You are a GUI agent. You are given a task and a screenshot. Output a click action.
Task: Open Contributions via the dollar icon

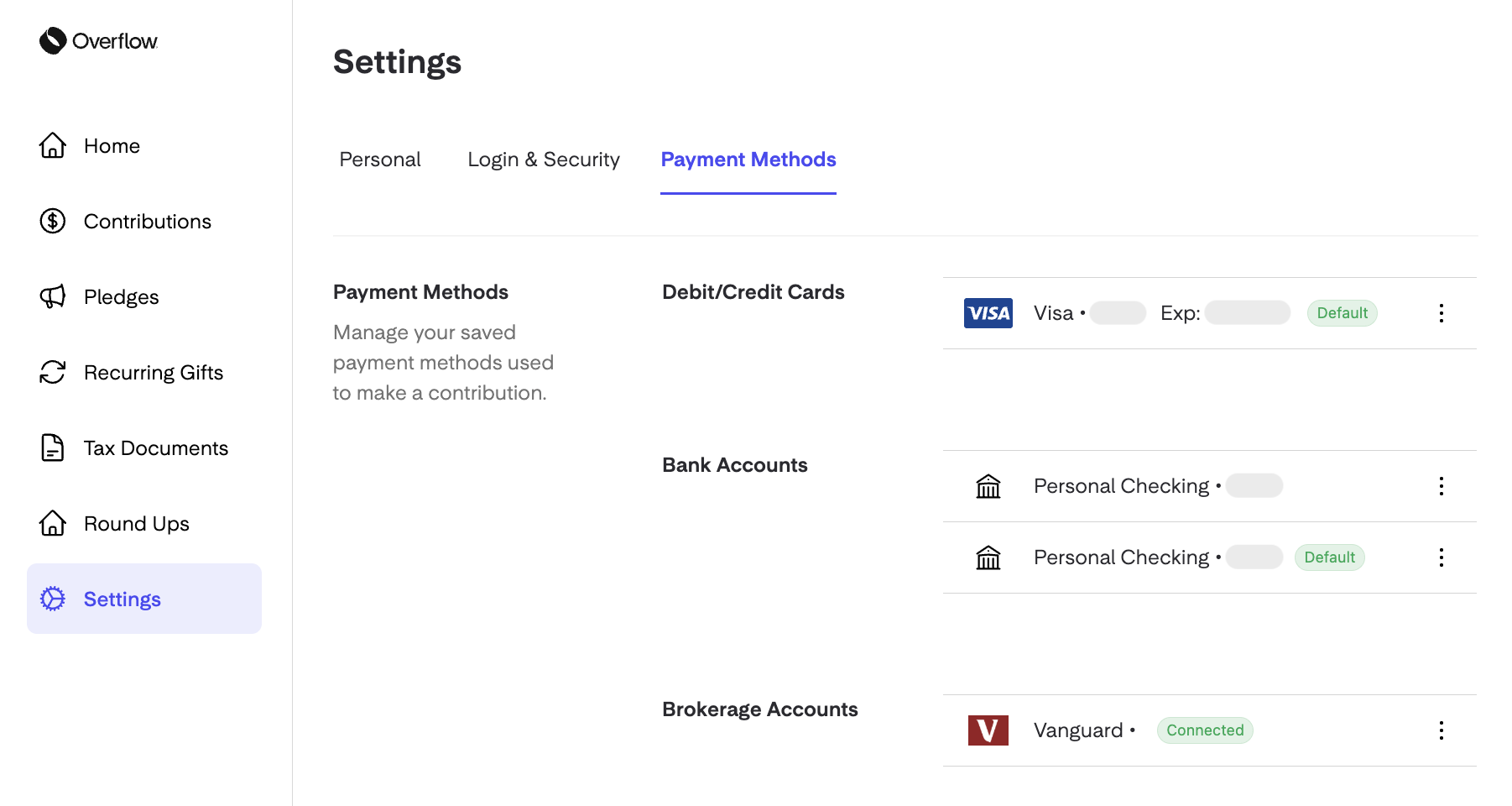(52, 221)
